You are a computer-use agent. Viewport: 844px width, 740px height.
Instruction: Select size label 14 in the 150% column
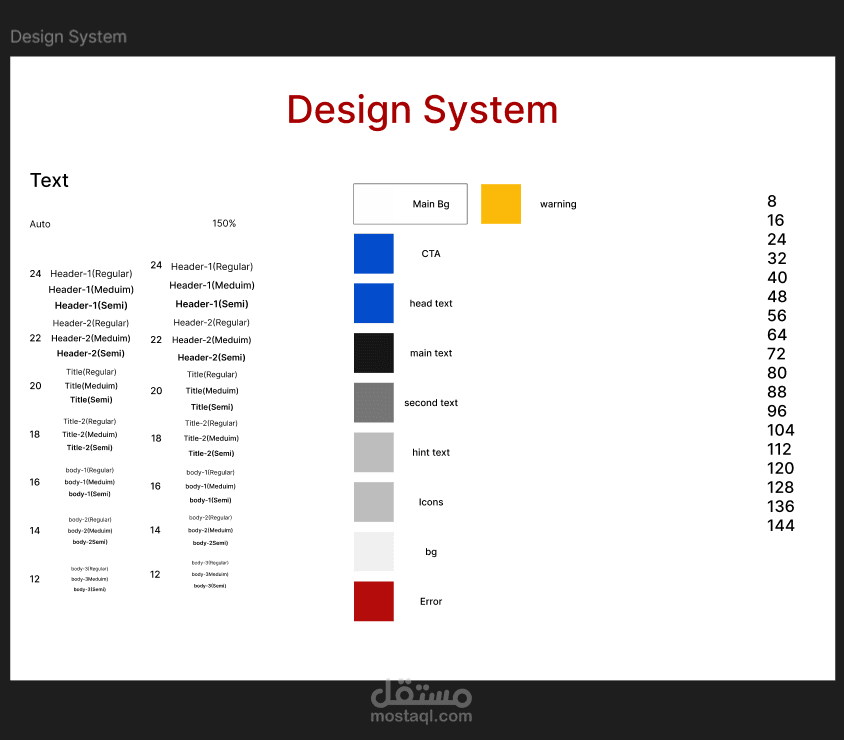pos(155,530)
